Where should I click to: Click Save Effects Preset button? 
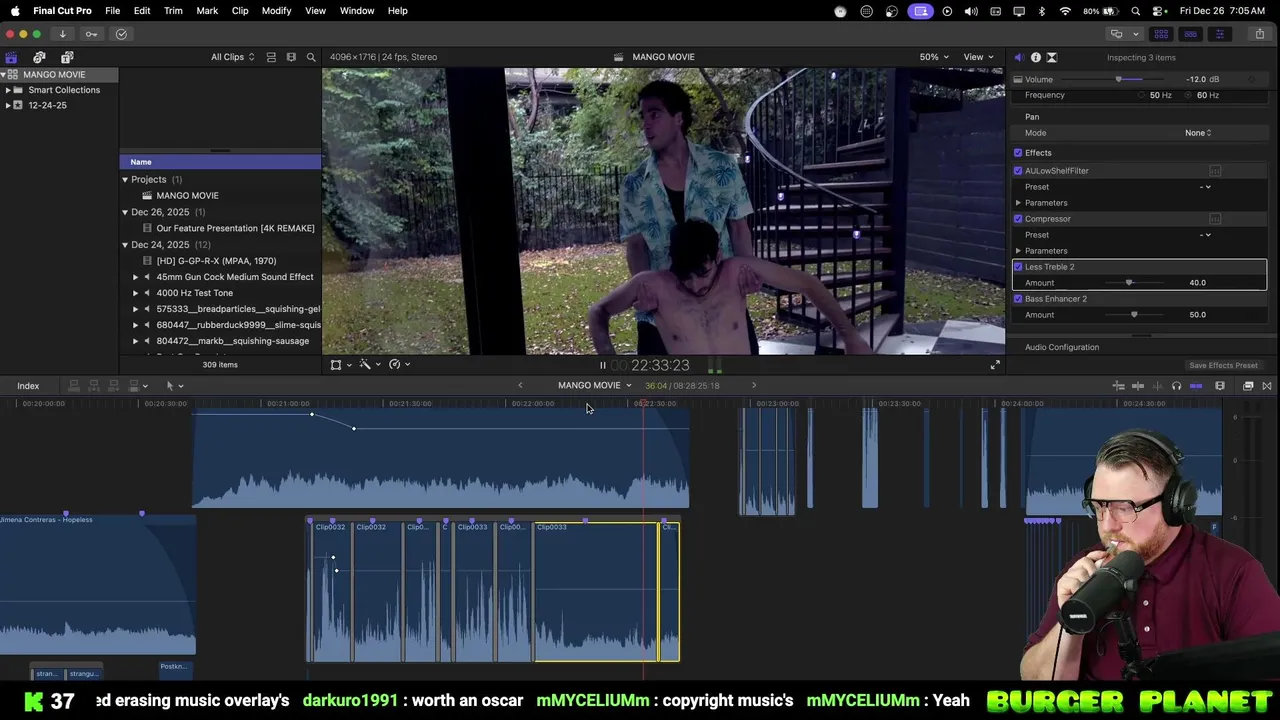1223,366
